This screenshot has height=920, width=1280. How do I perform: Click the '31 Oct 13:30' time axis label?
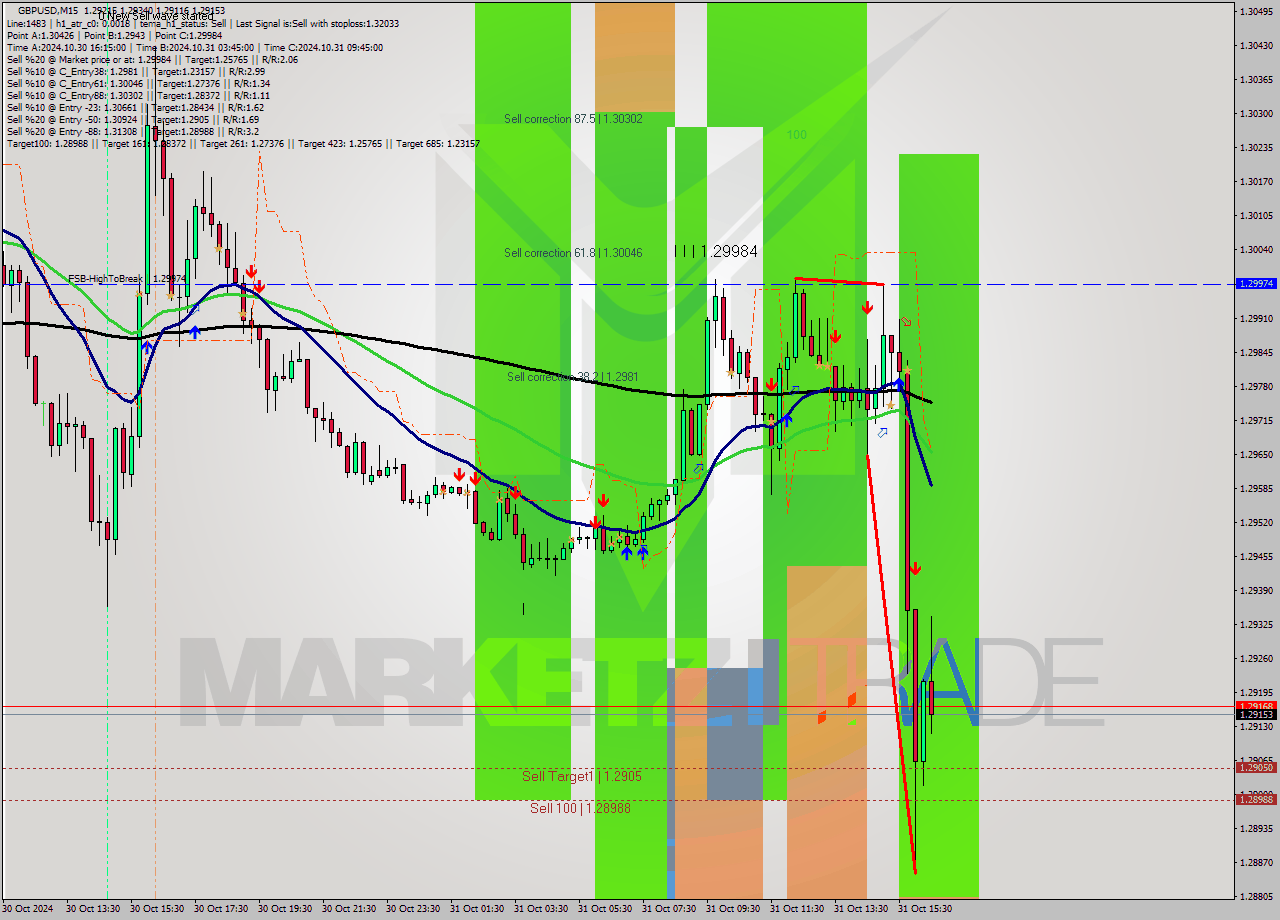click(861, 909)
